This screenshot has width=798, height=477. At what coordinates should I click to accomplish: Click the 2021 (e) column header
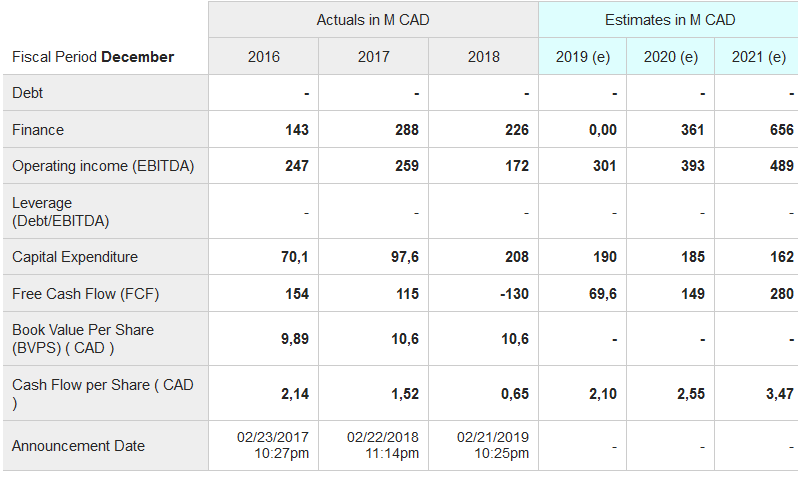click(x=758, y=57)
